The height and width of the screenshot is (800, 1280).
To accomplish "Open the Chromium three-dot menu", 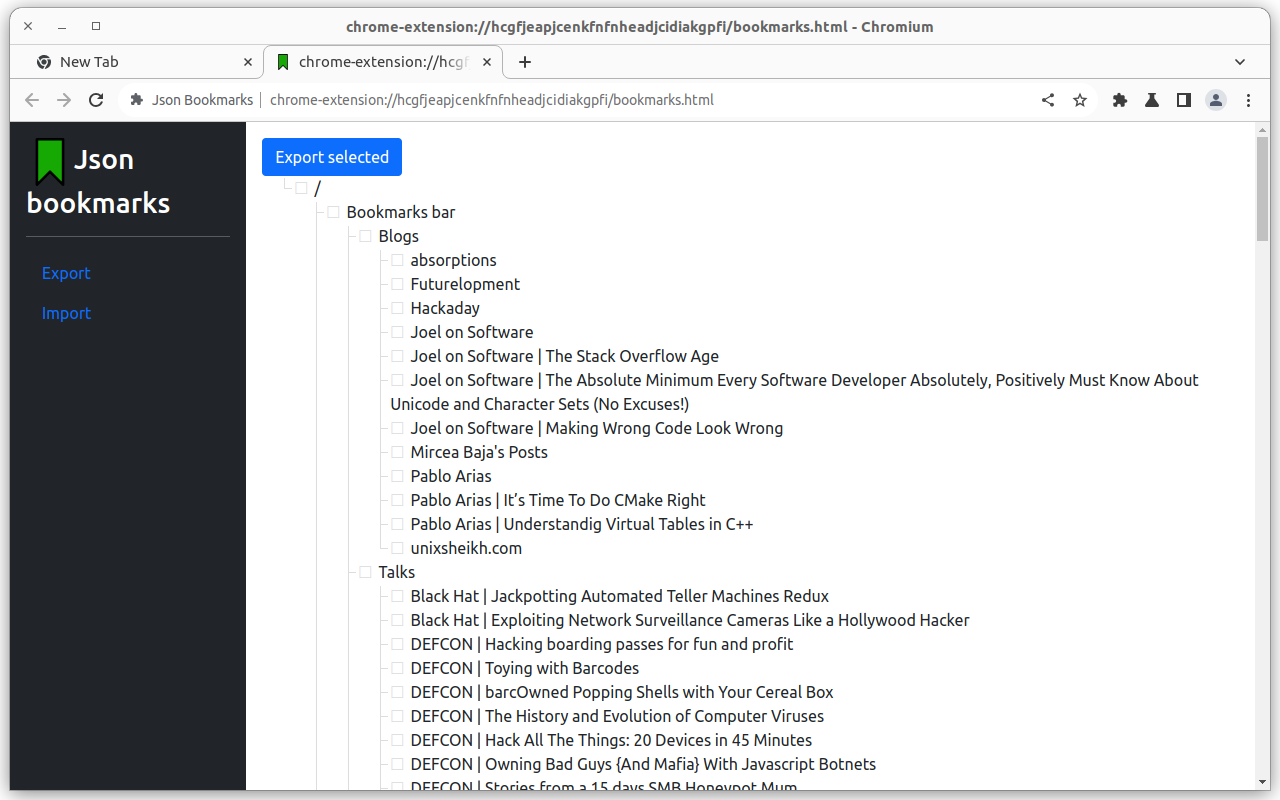I will (x=1248, y=100).
